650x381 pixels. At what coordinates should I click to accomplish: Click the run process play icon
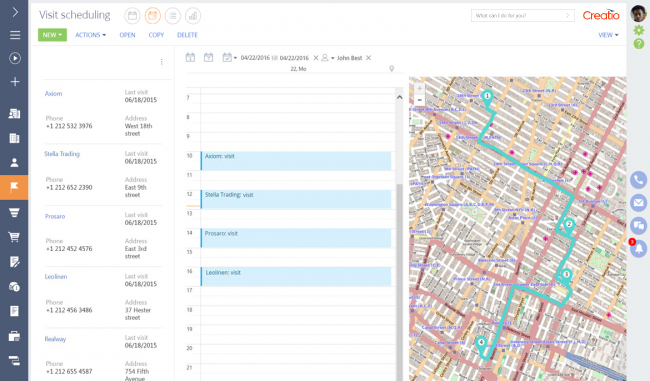click(15, 58)
